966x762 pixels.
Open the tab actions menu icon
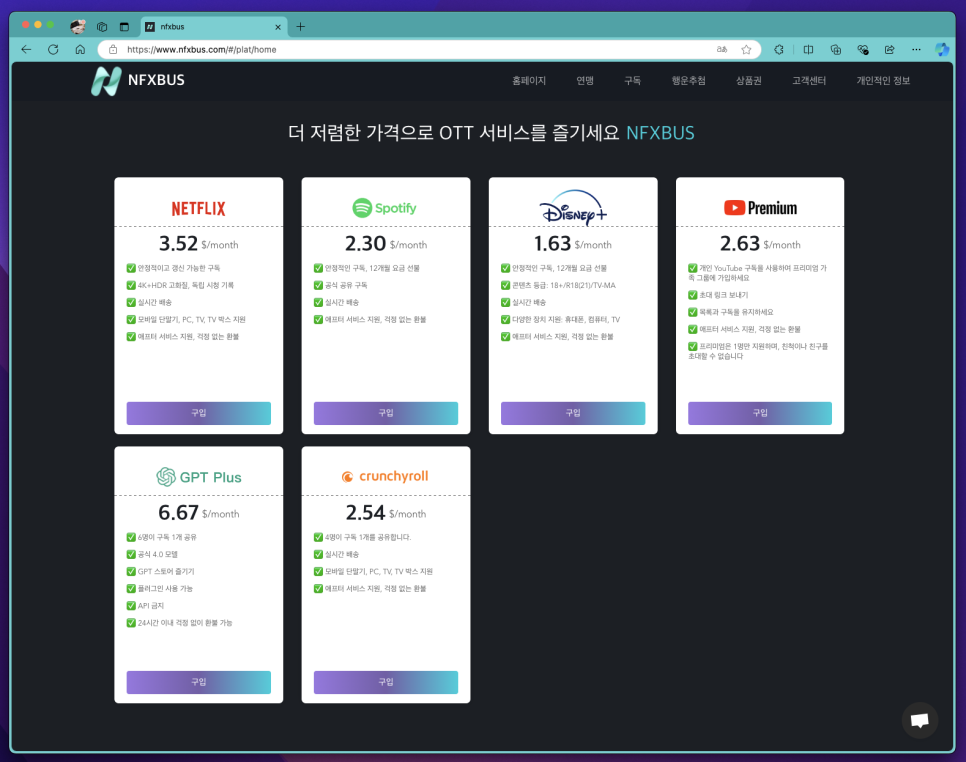point(124,26)
